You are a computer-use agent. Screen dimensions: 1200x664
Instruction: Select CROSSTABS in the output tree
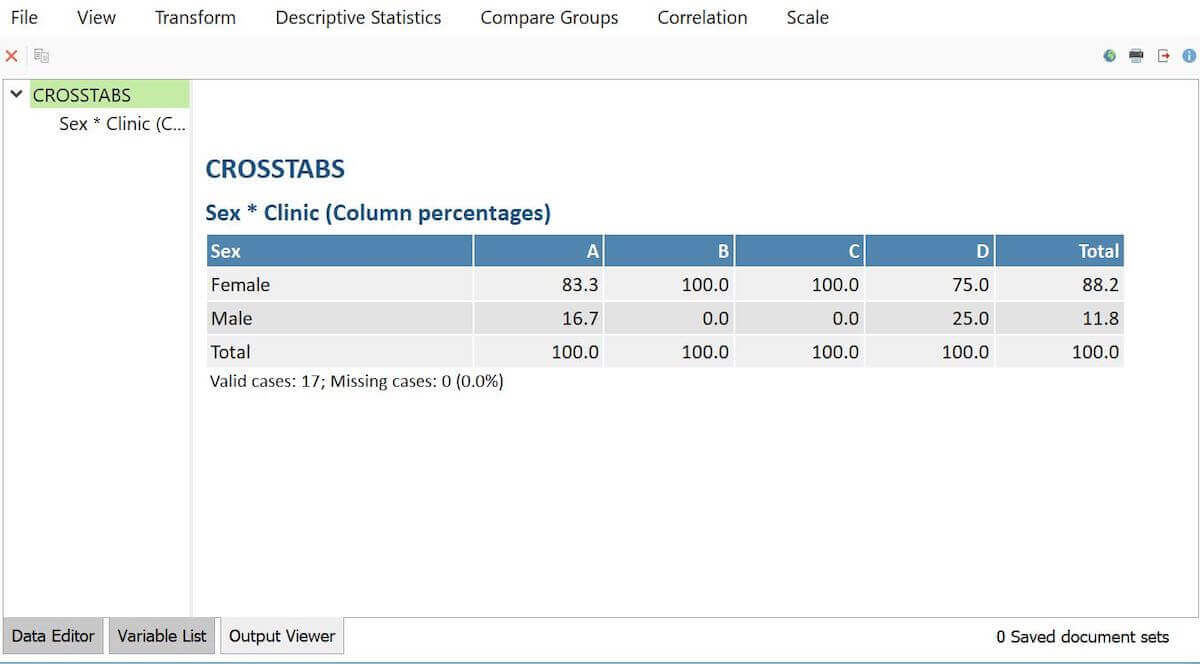pyautogui.click(x=82, y=96)
